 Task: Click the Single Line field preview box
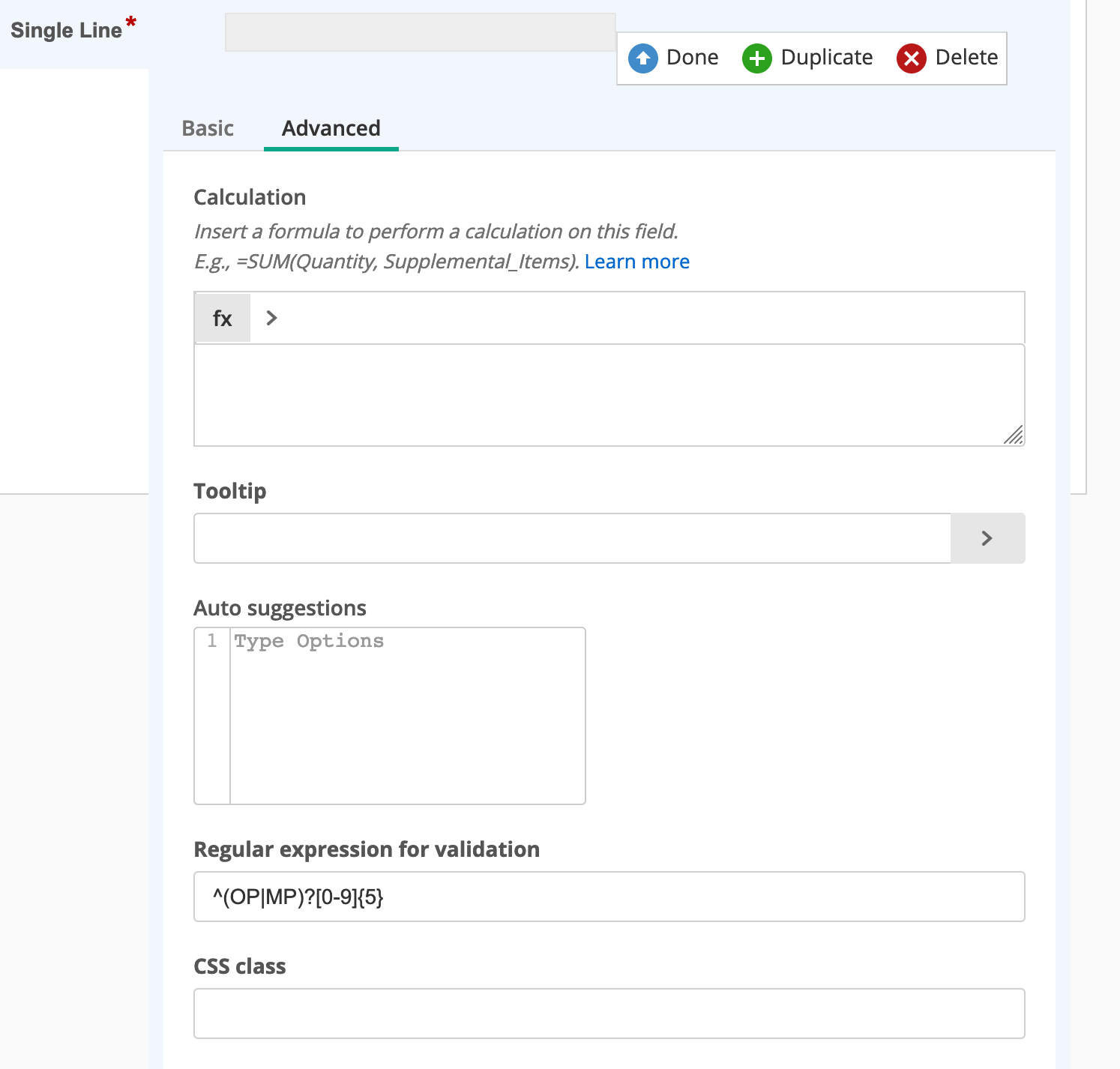pos(420,32)
